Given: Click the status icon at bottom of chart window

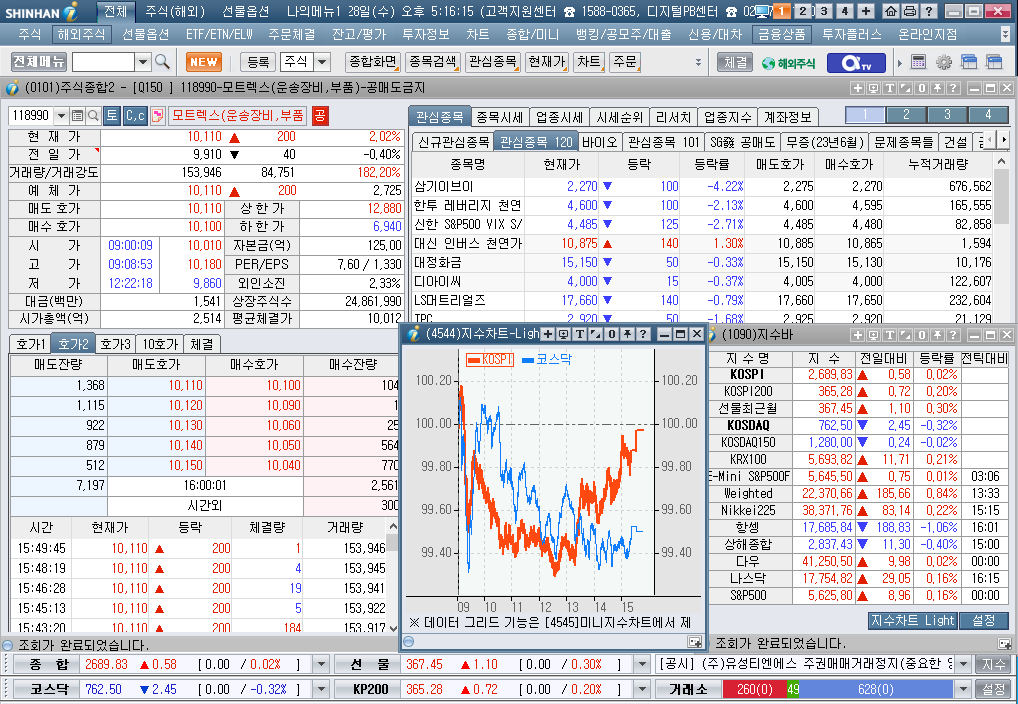Looking at the screenshot, I should 408,642.
